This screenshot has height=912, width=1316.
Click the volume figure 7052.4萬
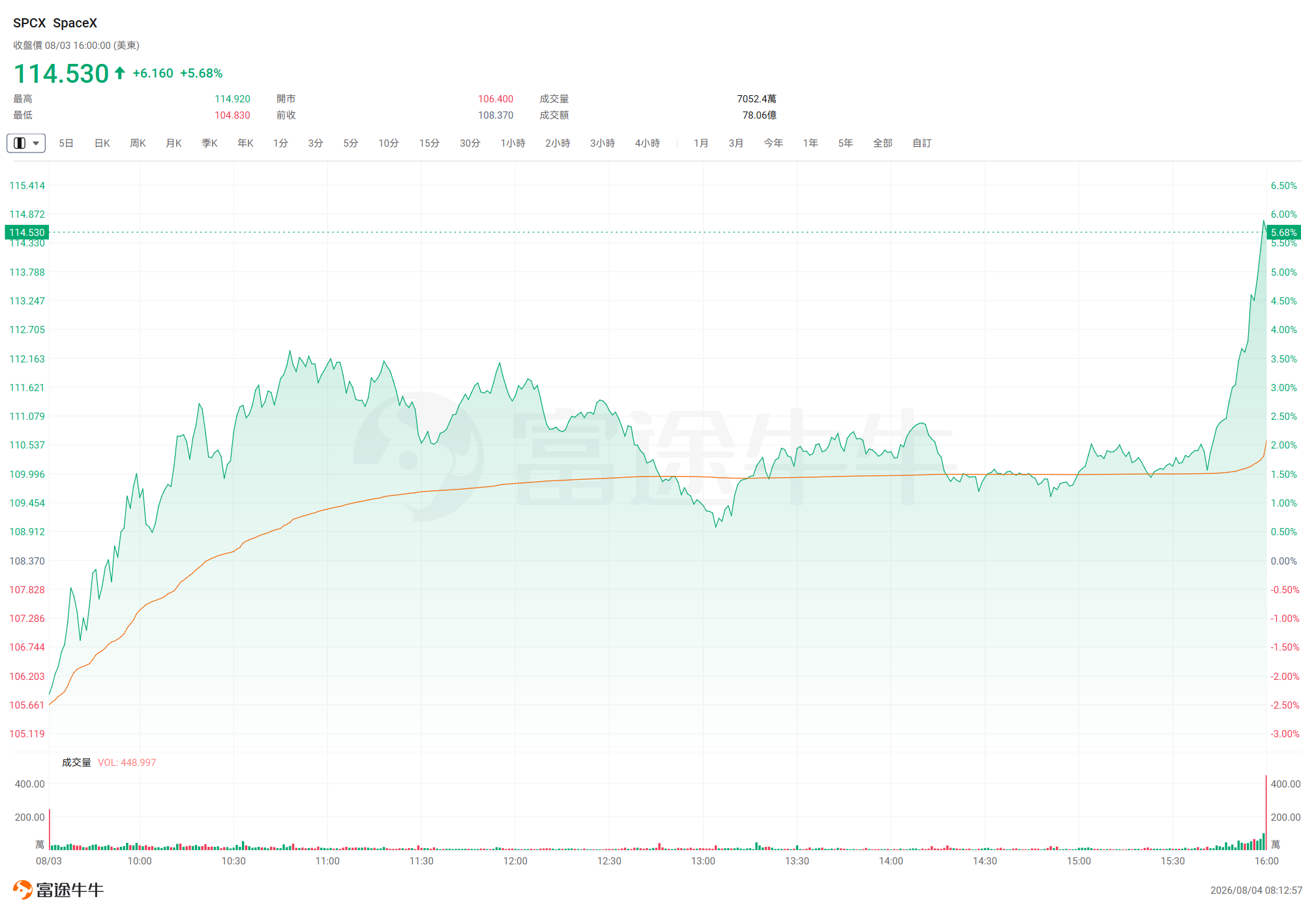point(756,99)
